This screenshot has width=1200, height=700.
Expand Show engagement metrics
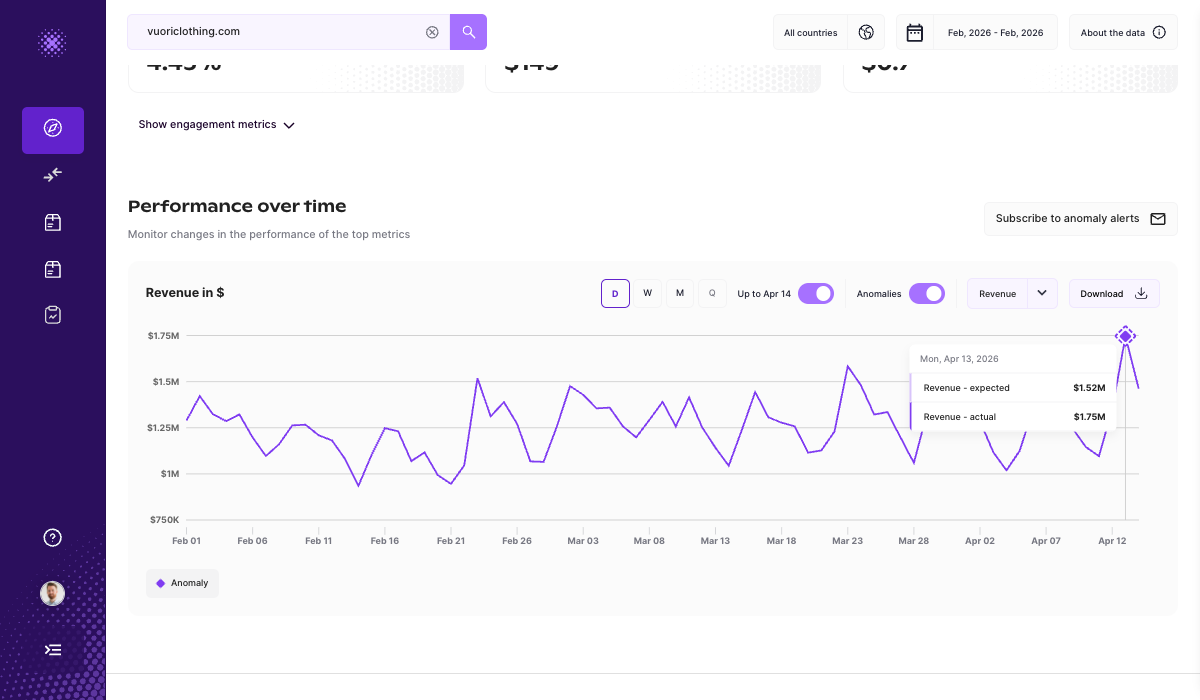[x=217, y=124]
